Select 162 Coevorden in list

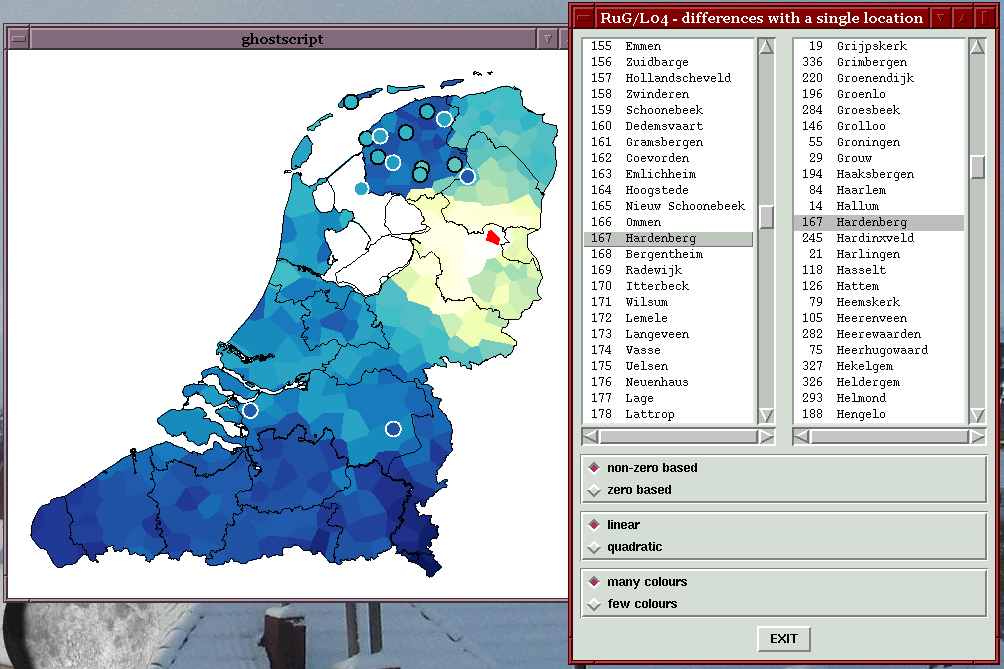668,158
